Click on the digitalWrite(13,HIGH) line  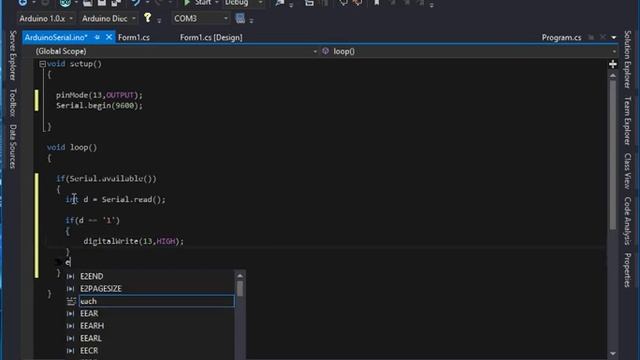[x=133, y=241]
